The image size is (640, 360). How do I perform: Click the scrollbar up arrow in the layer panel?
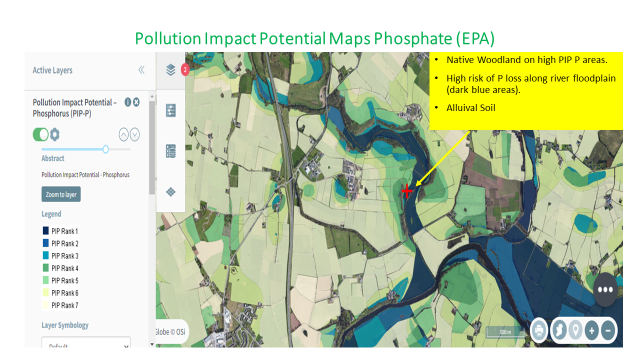pos(152,97)
